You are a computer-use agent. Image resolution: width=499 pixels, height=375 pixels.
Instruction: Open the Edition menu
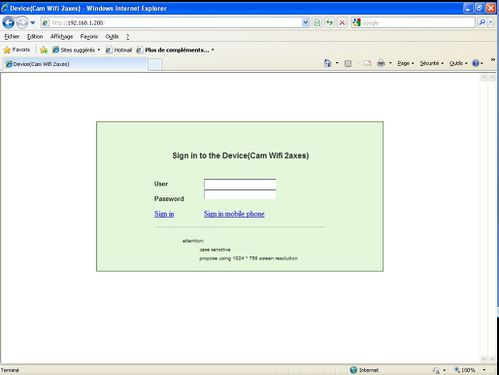[x=35, y=36]
